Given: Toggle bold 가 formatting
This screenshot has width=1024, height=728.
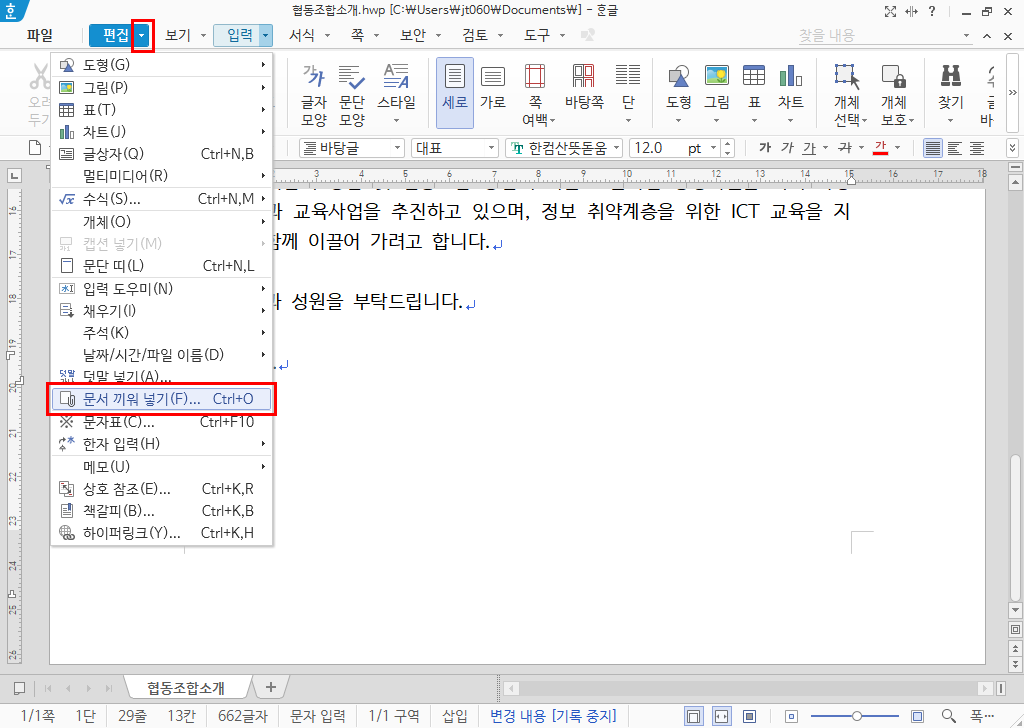Looking at the screenshot, I should (765, 148).
